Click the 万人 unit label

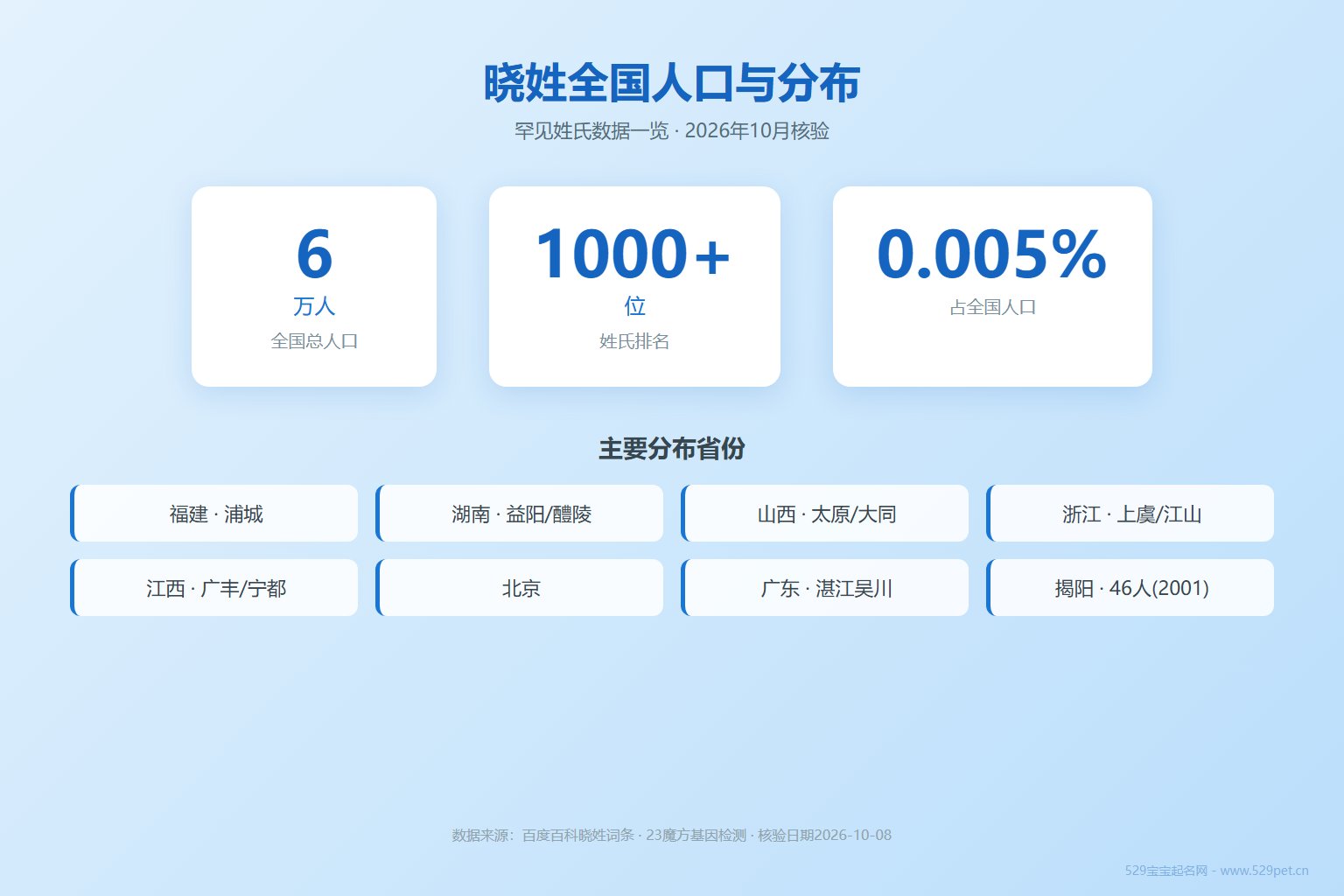click(x=314, y=306)
